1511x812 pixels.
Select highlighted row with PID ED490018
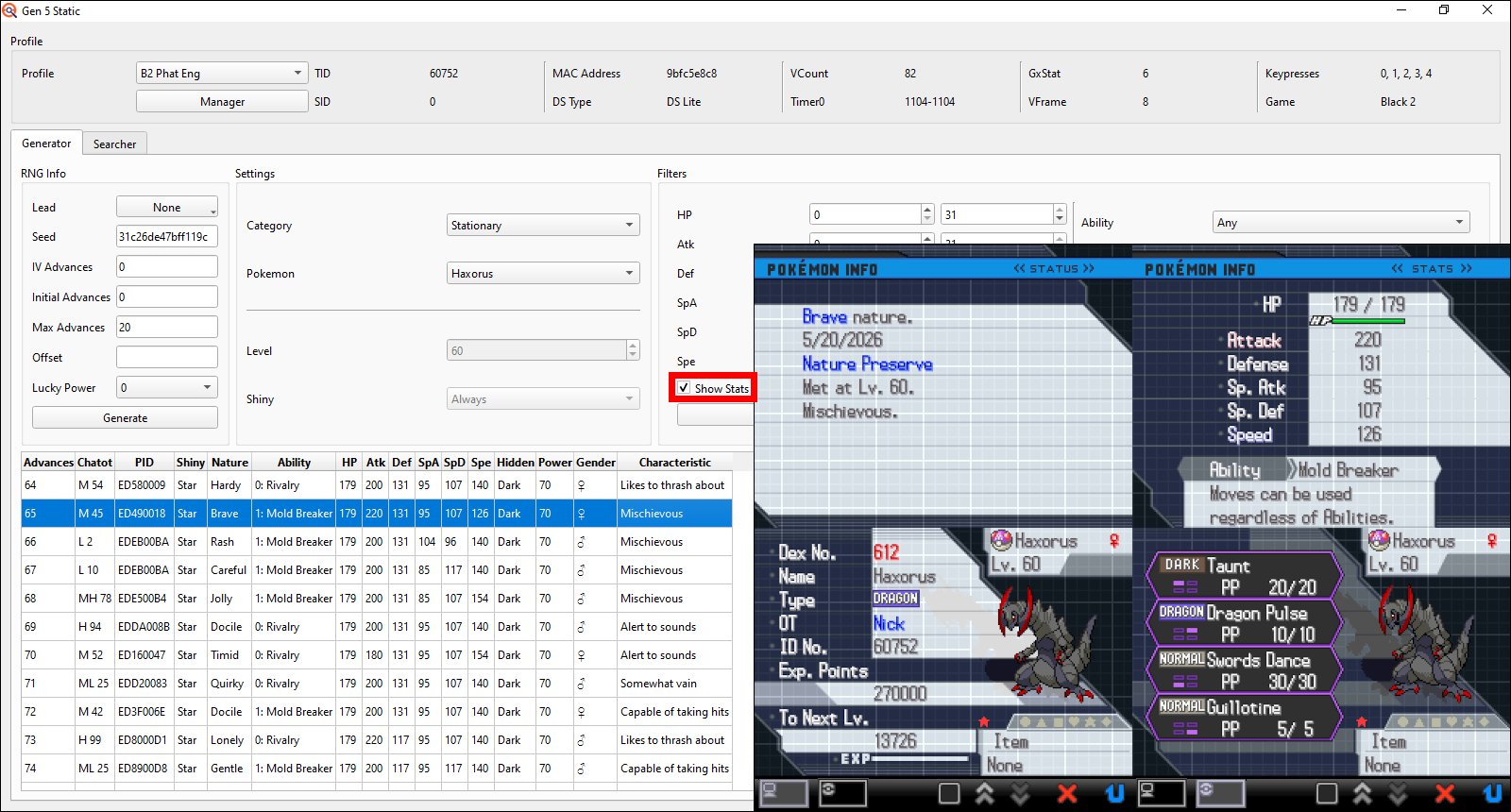point(377,514)
